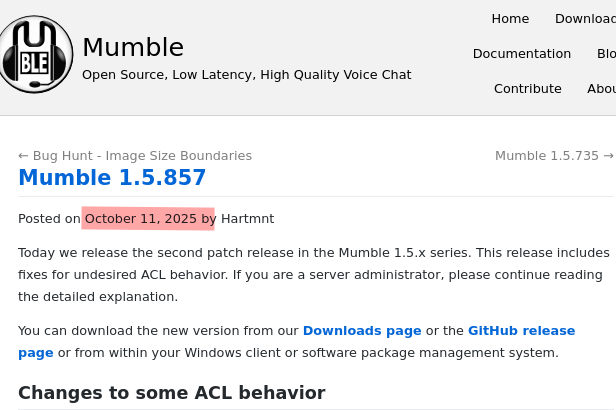The width and height of the screenshot is (616, 410).
Task: Open the Blog navigation item
Action: tap(606, 54)
